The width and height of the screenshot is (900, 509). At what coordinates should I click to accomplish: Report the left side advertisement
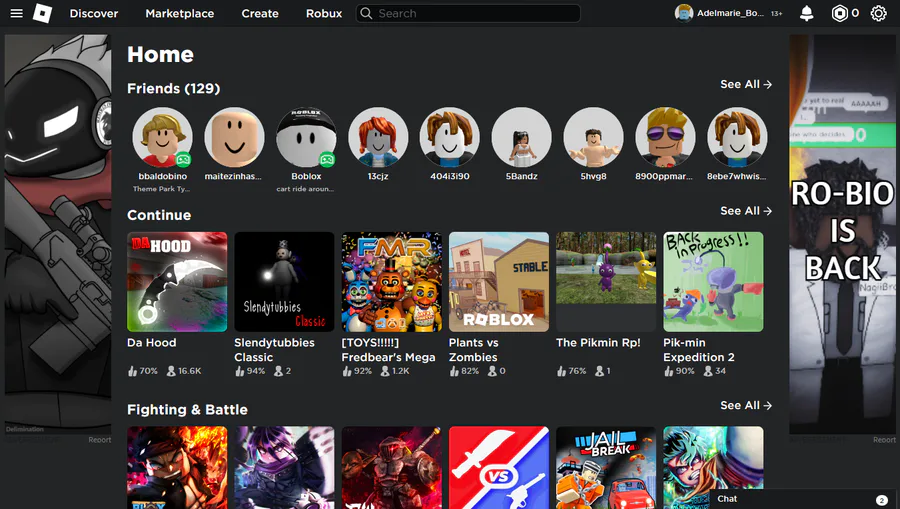100,440
